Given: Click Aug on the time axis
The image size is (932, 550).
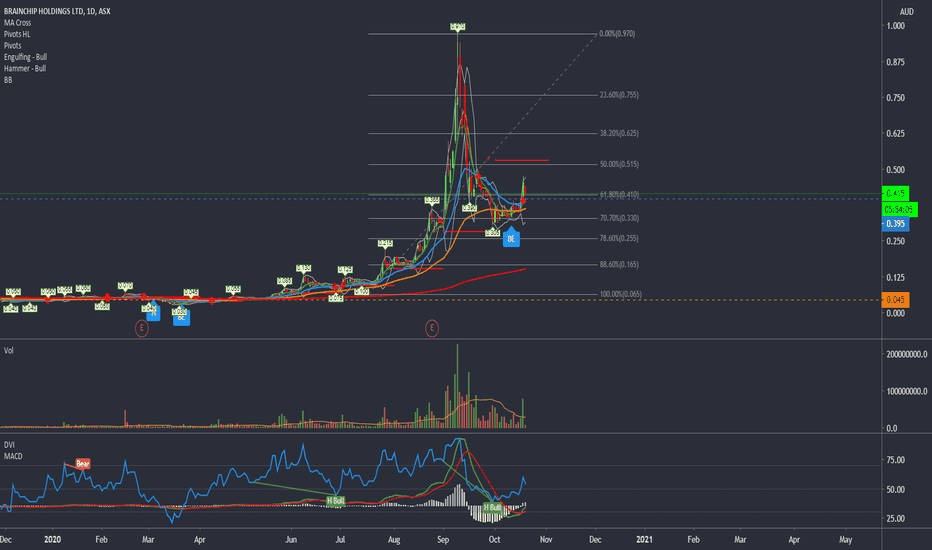Looking at the screenshot, I should 393,540.
